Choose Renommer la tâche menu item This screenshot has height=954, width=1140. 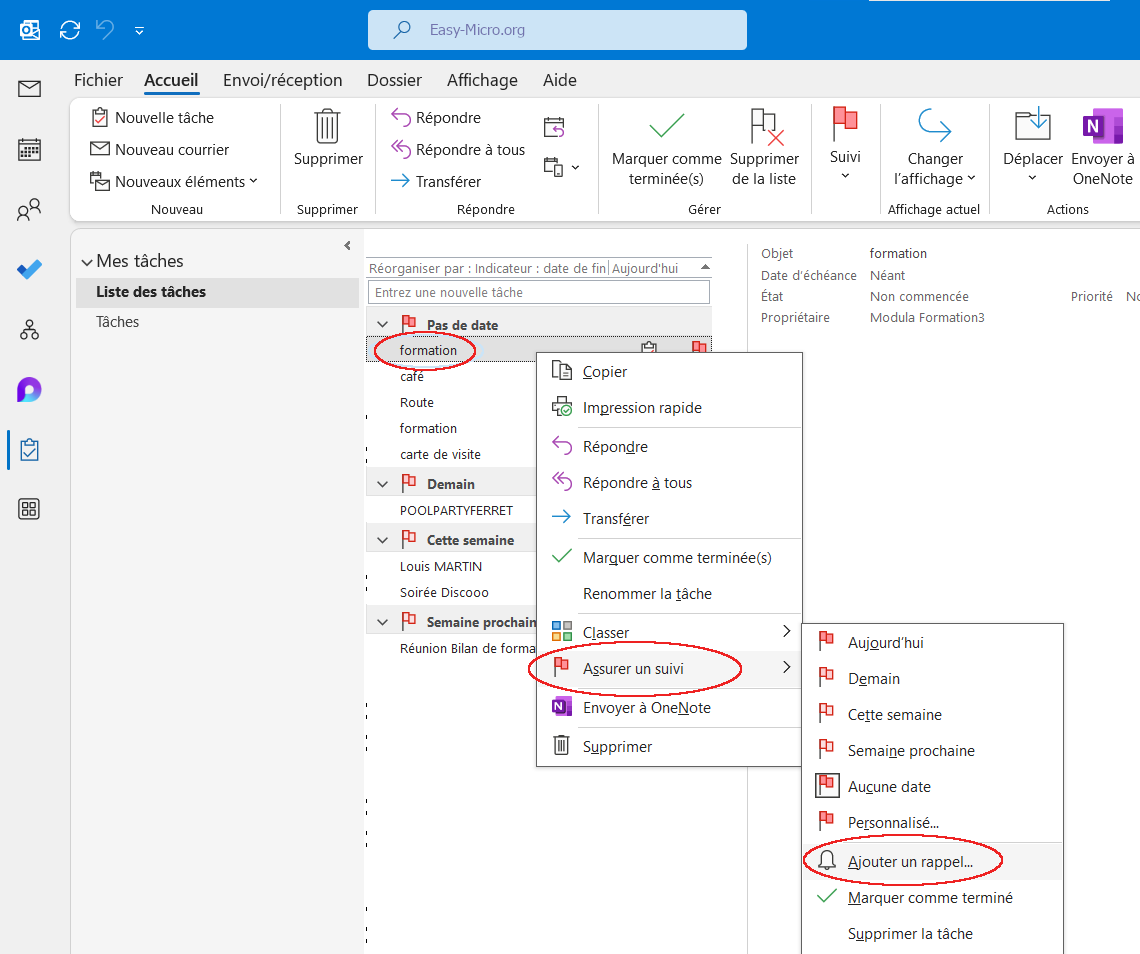click(x=669, y=594)
